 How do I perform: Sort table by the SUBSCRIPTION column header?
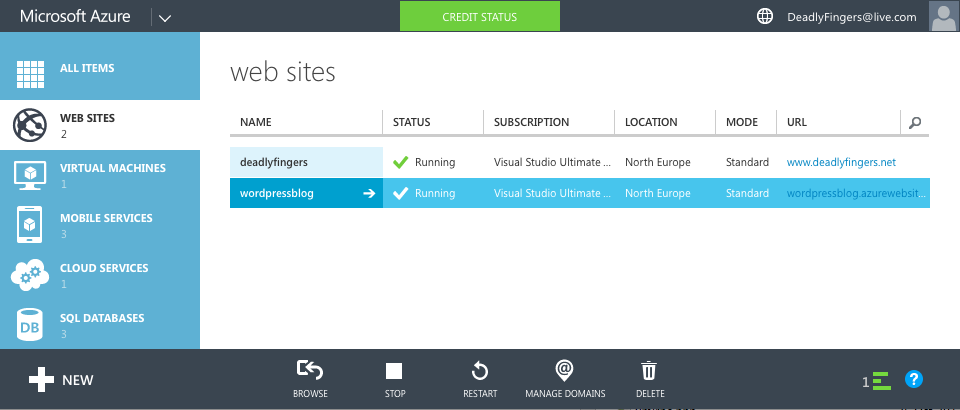point(531,122)
